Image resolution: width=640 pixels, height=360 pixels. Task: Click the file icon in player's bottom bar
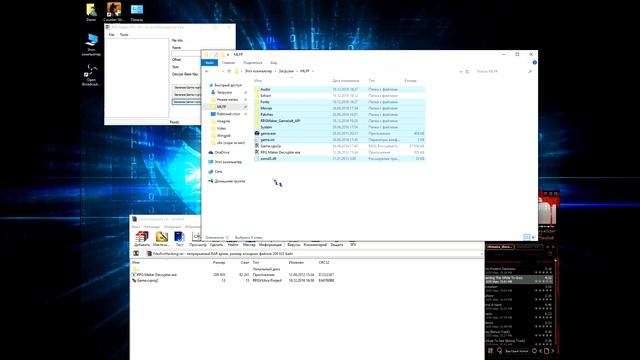[547, 351]
